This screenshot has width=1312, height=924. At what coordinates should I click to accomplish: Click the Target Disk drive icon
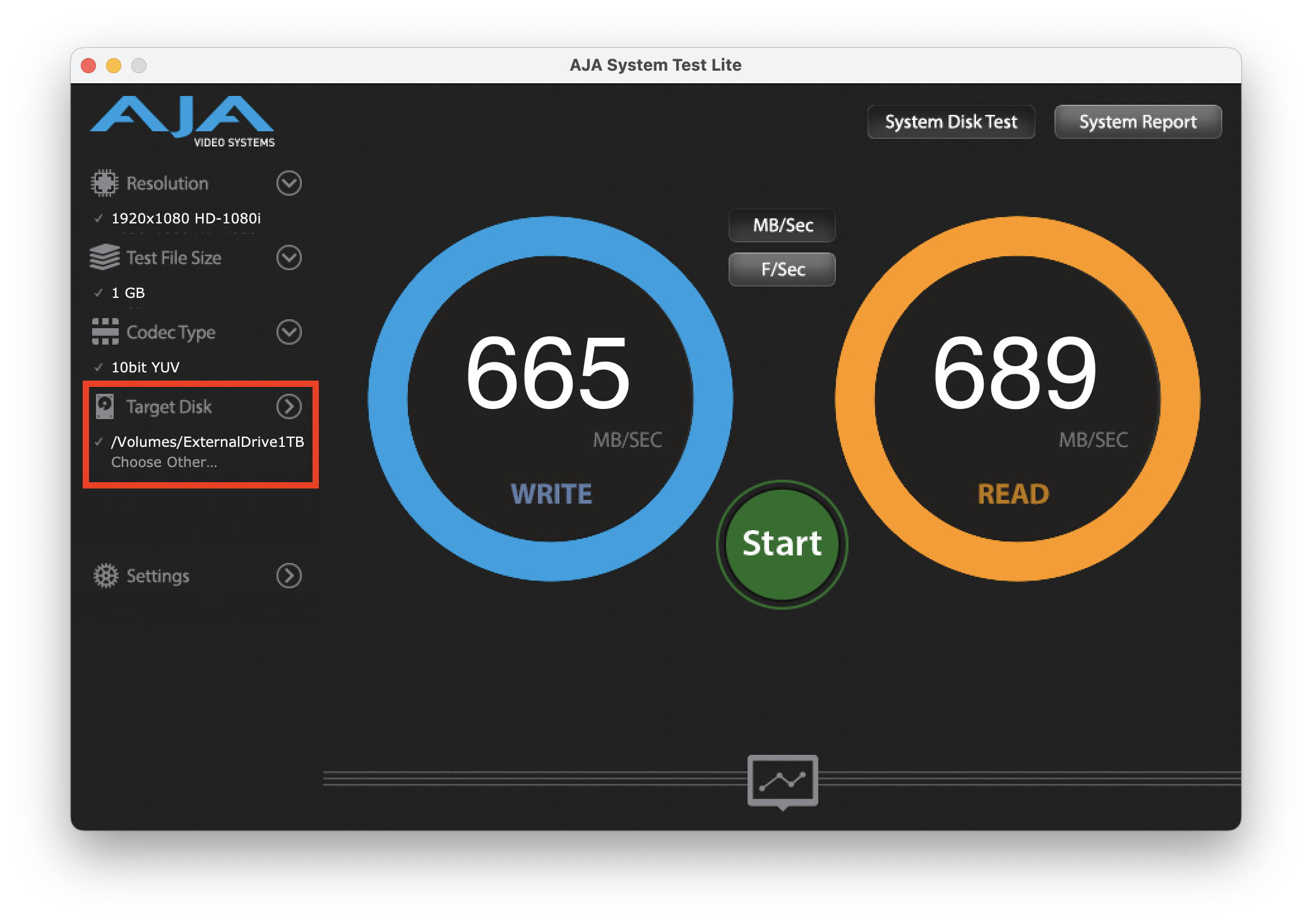105,406
